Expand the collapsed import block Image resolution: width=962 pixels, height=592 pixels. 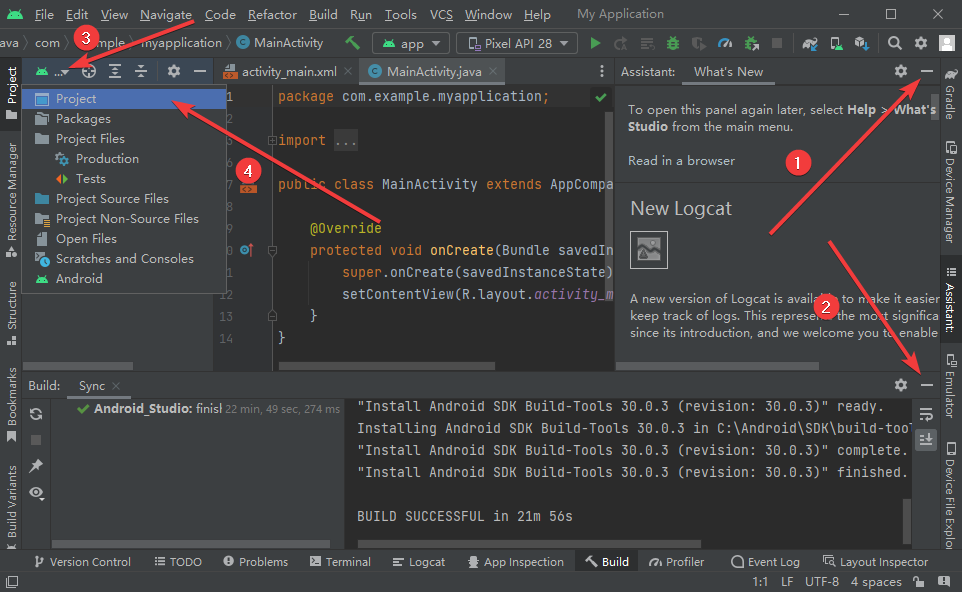271,140
